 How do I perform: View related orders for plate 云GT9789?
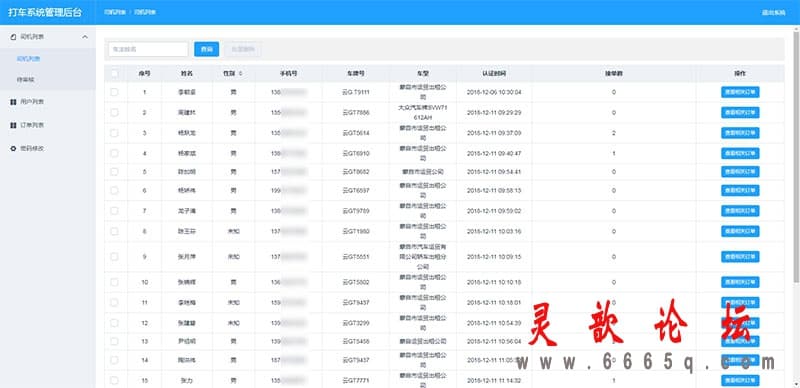pos(740,210)
